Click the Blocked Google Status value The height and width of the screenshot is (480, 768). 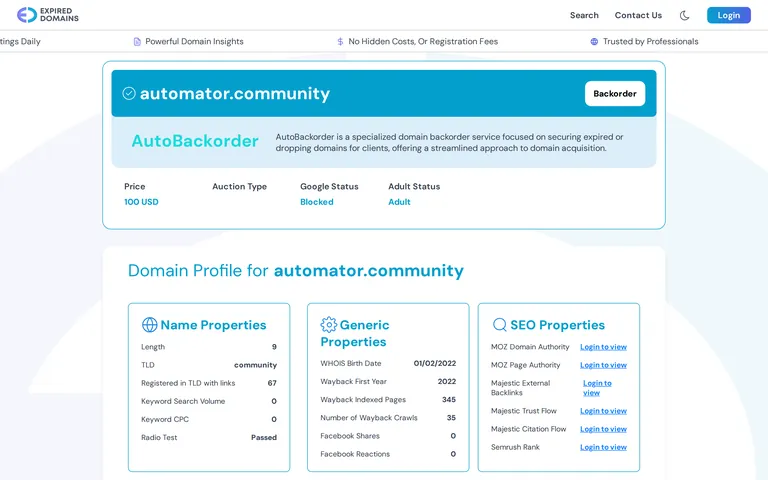[x=316, y=202]
